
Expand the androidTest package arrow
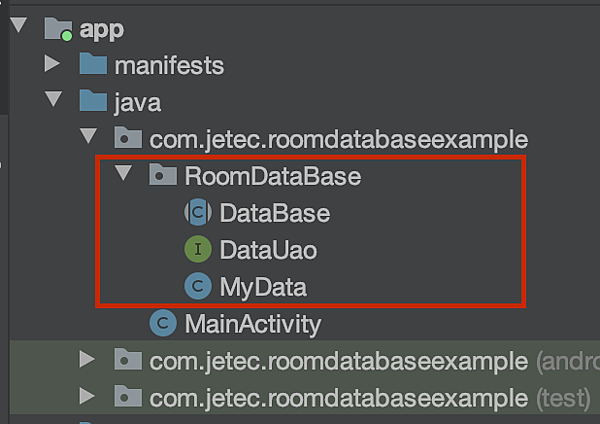[x=87, y=359]
